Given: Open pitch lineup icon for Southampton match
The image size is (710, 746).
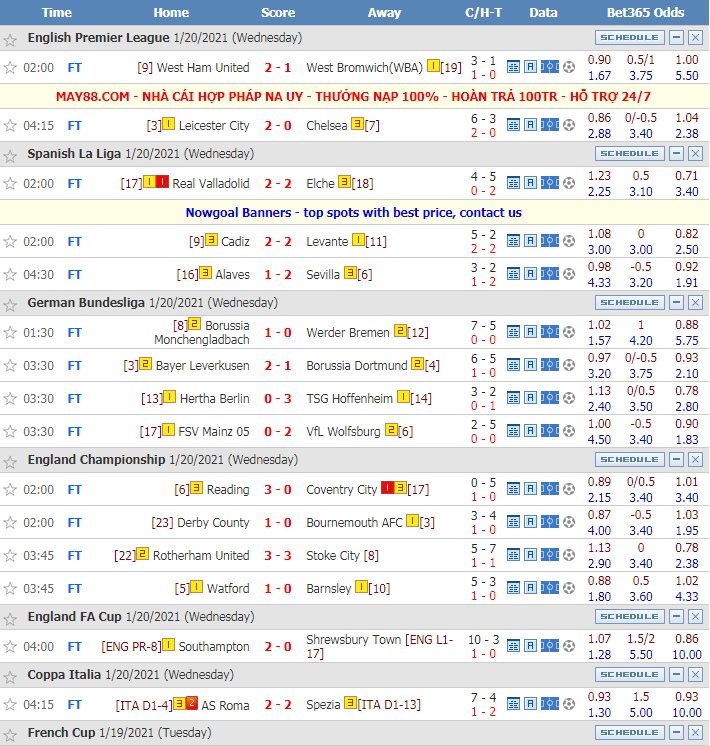Looking at the screenshot, I should click(x=550, y=646).
